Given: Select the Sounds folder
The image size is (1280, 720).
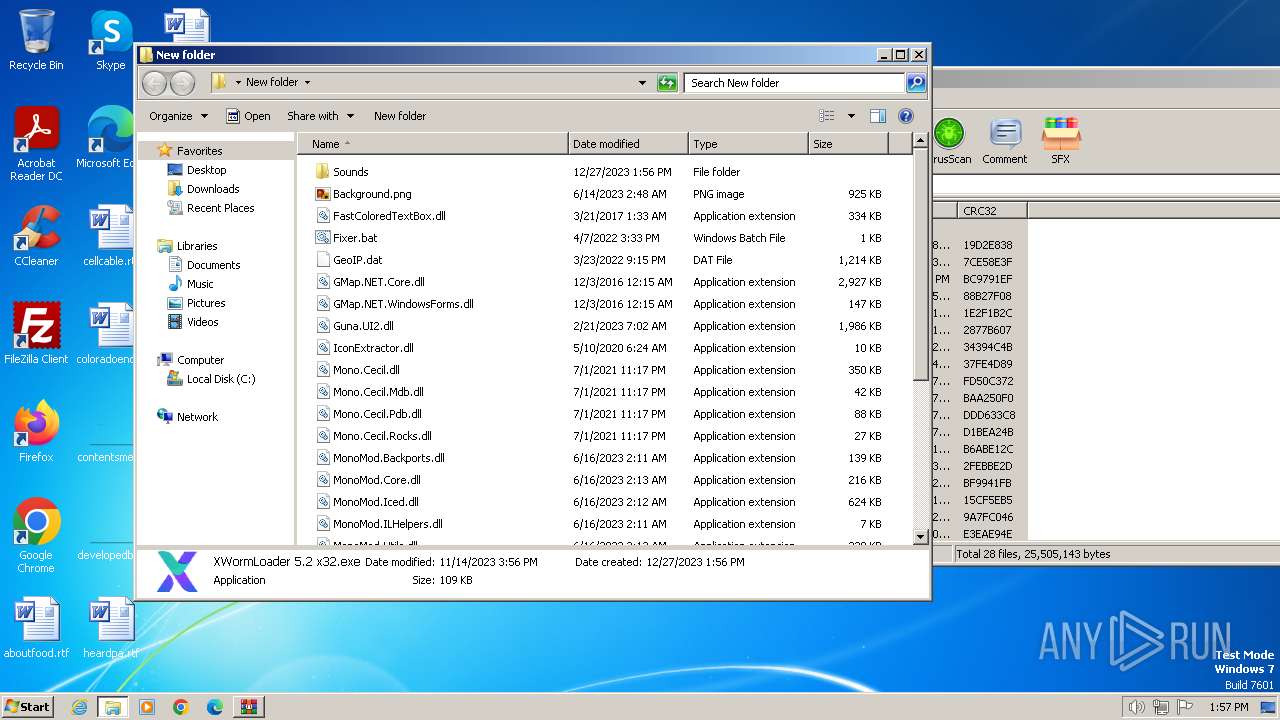Looking at the screenshot, I should coord(350,172).
